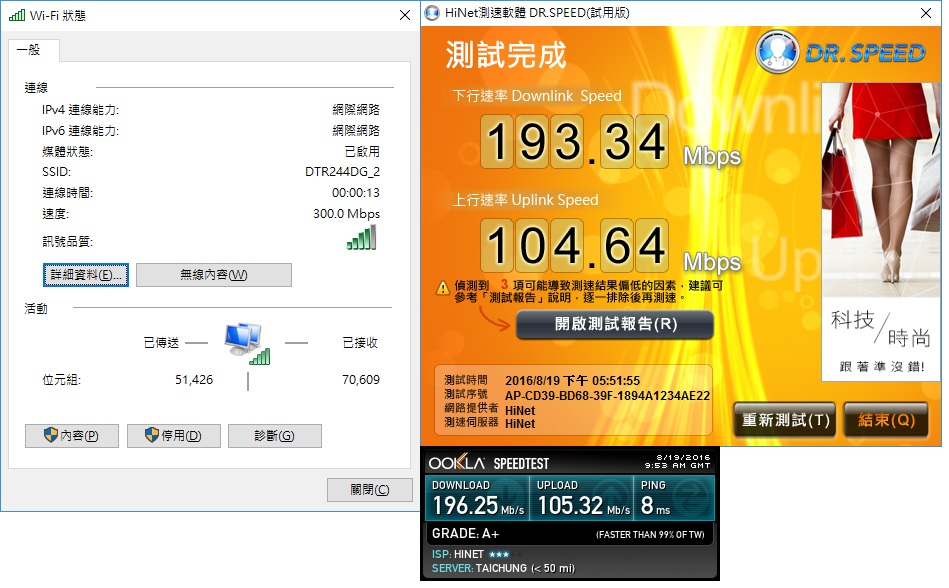Click the downlink speed 193.34 display
Screen dimensions: 949x588
click(x=574, y=142)
